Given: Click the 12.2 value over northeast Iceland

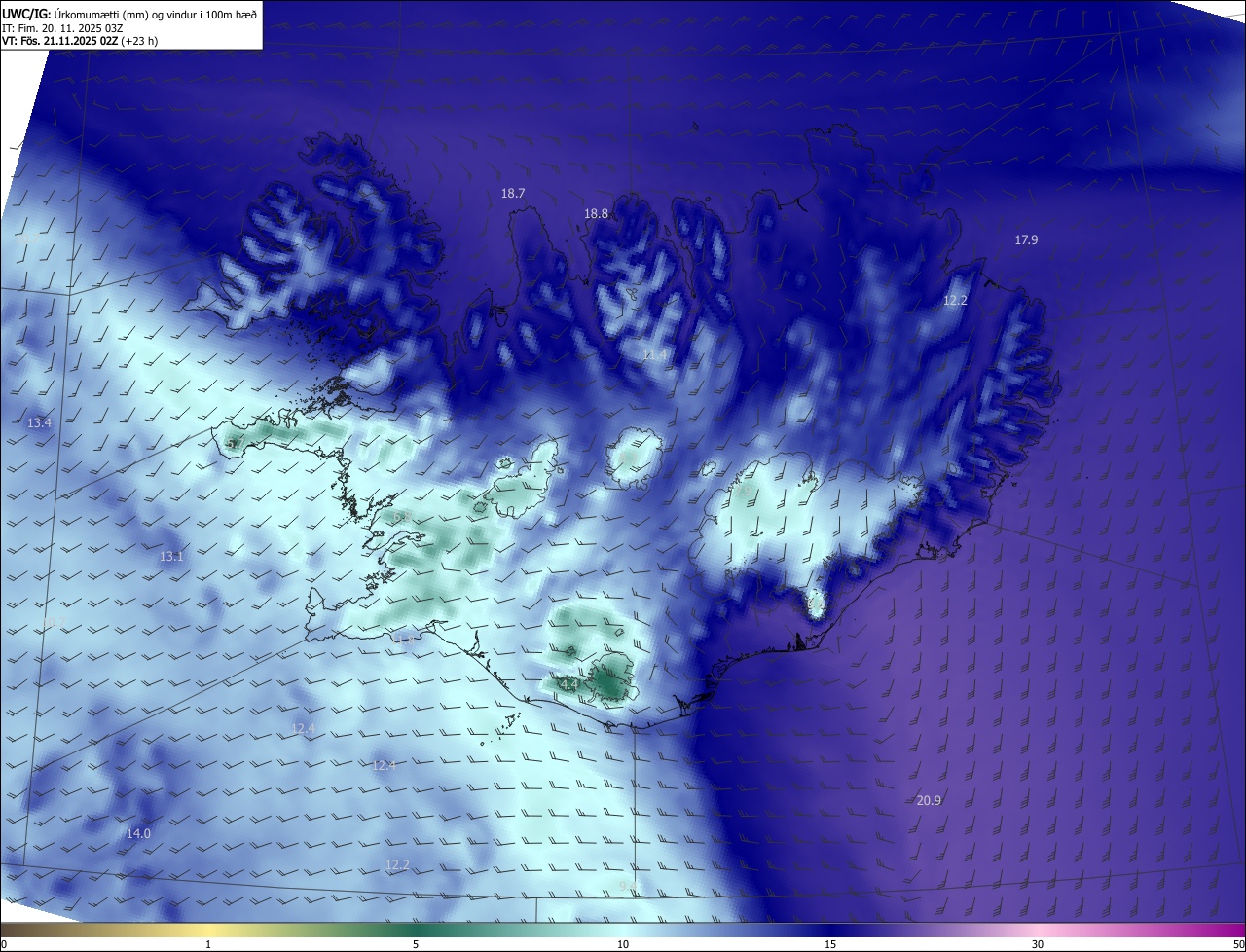Looking at the screenshot, I should click(955, 301).
